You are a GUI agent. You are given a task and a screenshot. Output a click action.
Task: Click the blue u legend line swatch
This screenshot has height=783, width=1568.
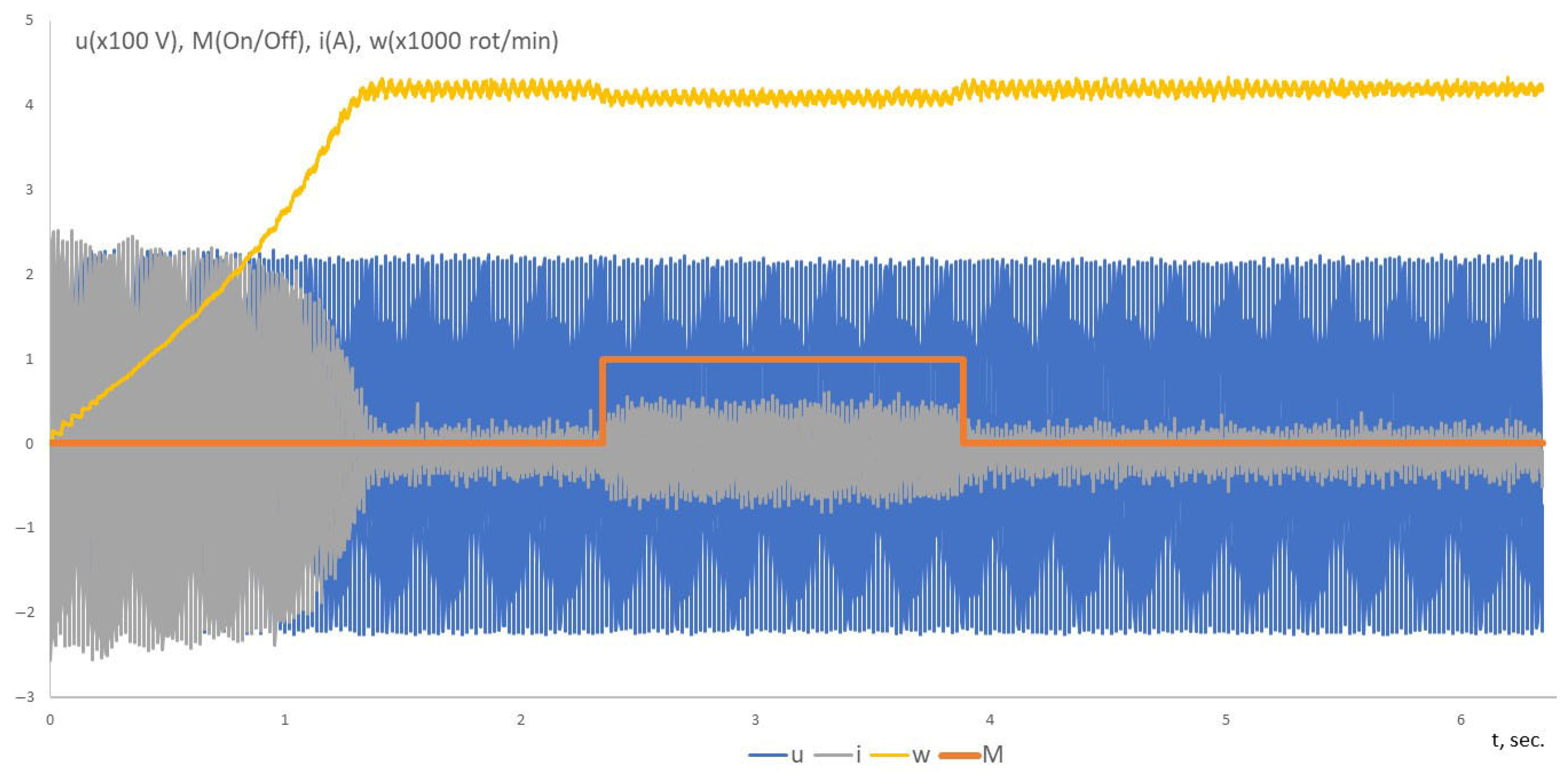click(x=767, y=755)
